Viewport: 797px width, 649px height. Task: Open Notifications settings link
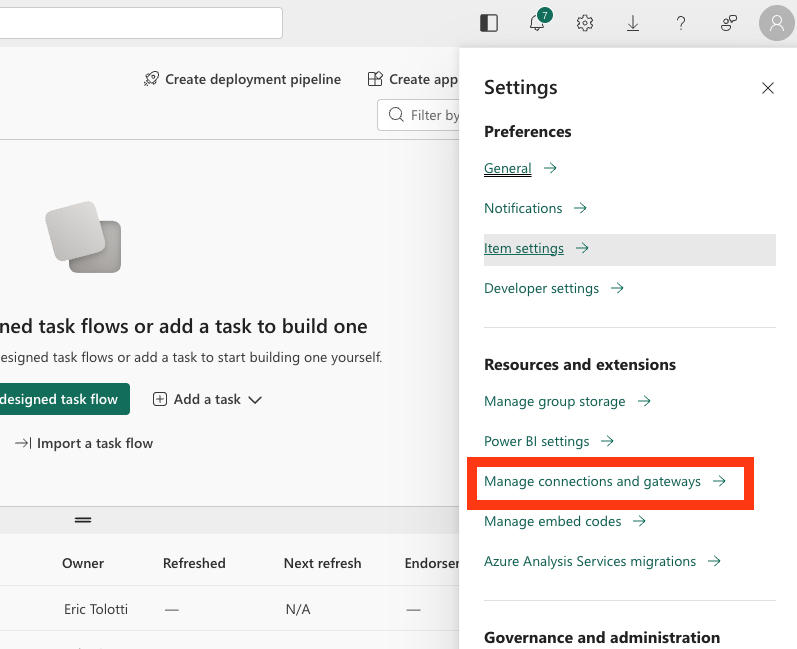[523, 209]
